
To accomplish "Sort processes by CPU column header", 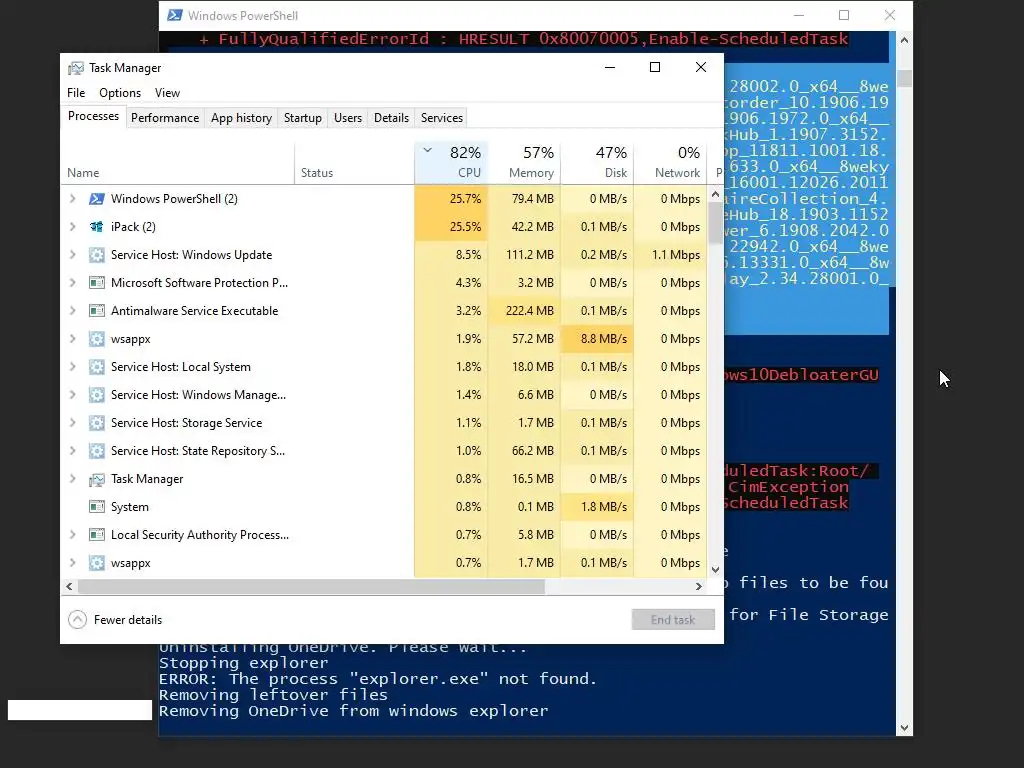I will click(x=451, y=162).
